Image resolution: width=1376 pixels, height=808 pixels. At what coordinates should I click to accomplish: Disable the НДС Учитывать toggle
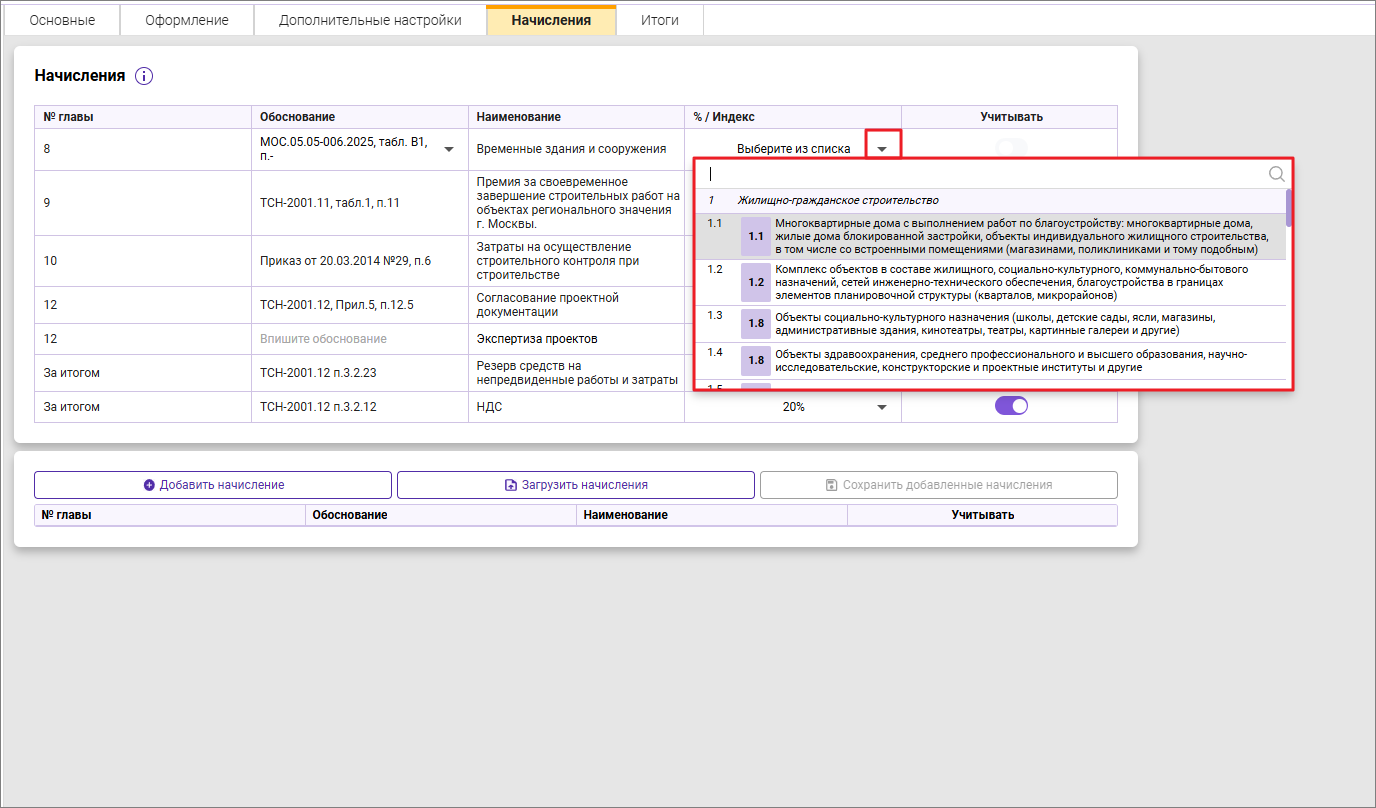[x=1011, y=406]
